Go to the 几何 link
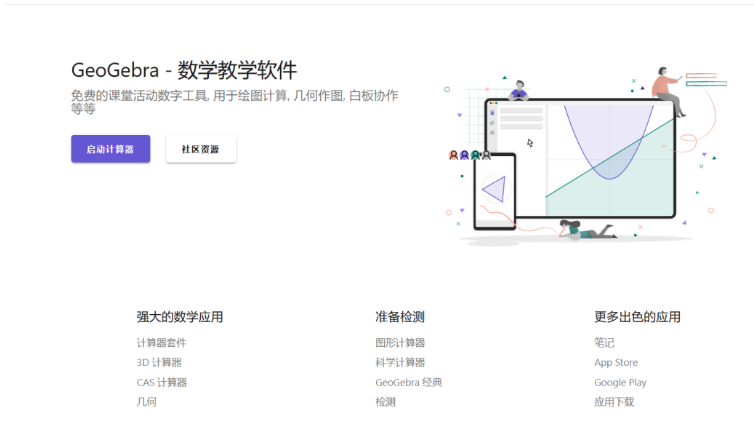Viewport: 754px width, 422px height. coord(146,402)
